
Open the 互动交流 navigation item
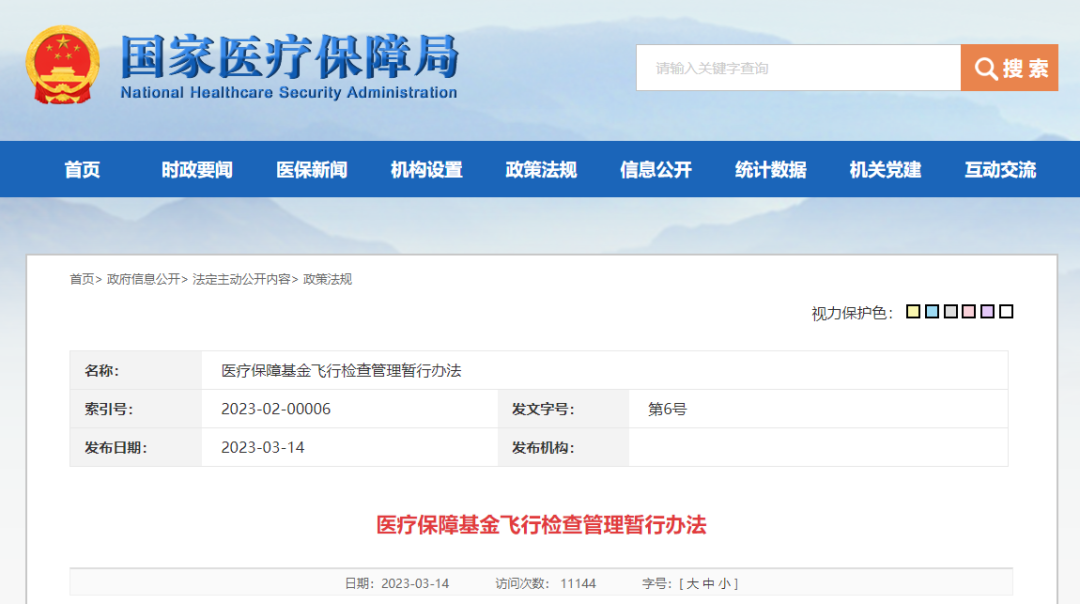[x=1000, y=170]
